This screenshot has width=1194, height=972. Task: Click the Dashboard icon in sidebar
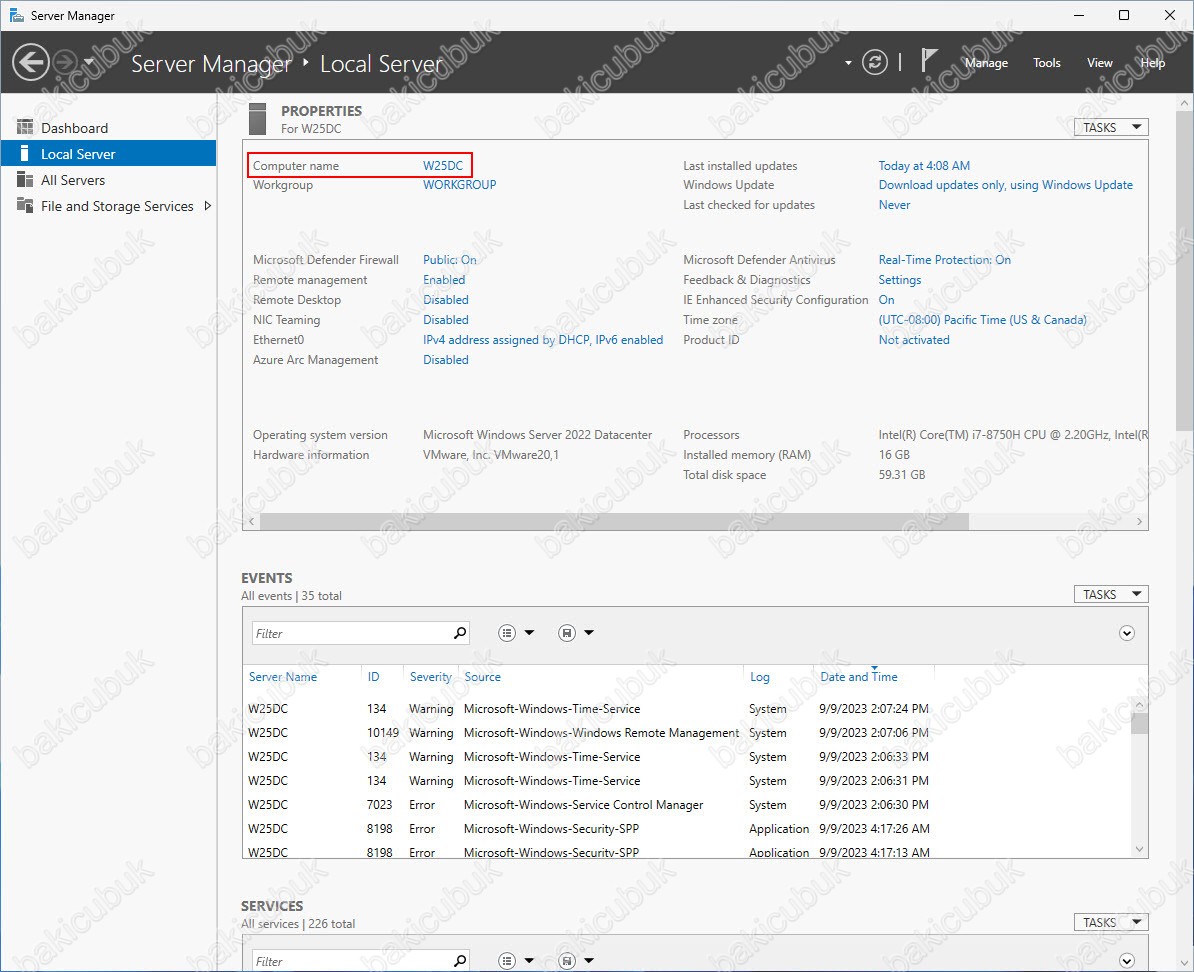[x=25, y=128]
